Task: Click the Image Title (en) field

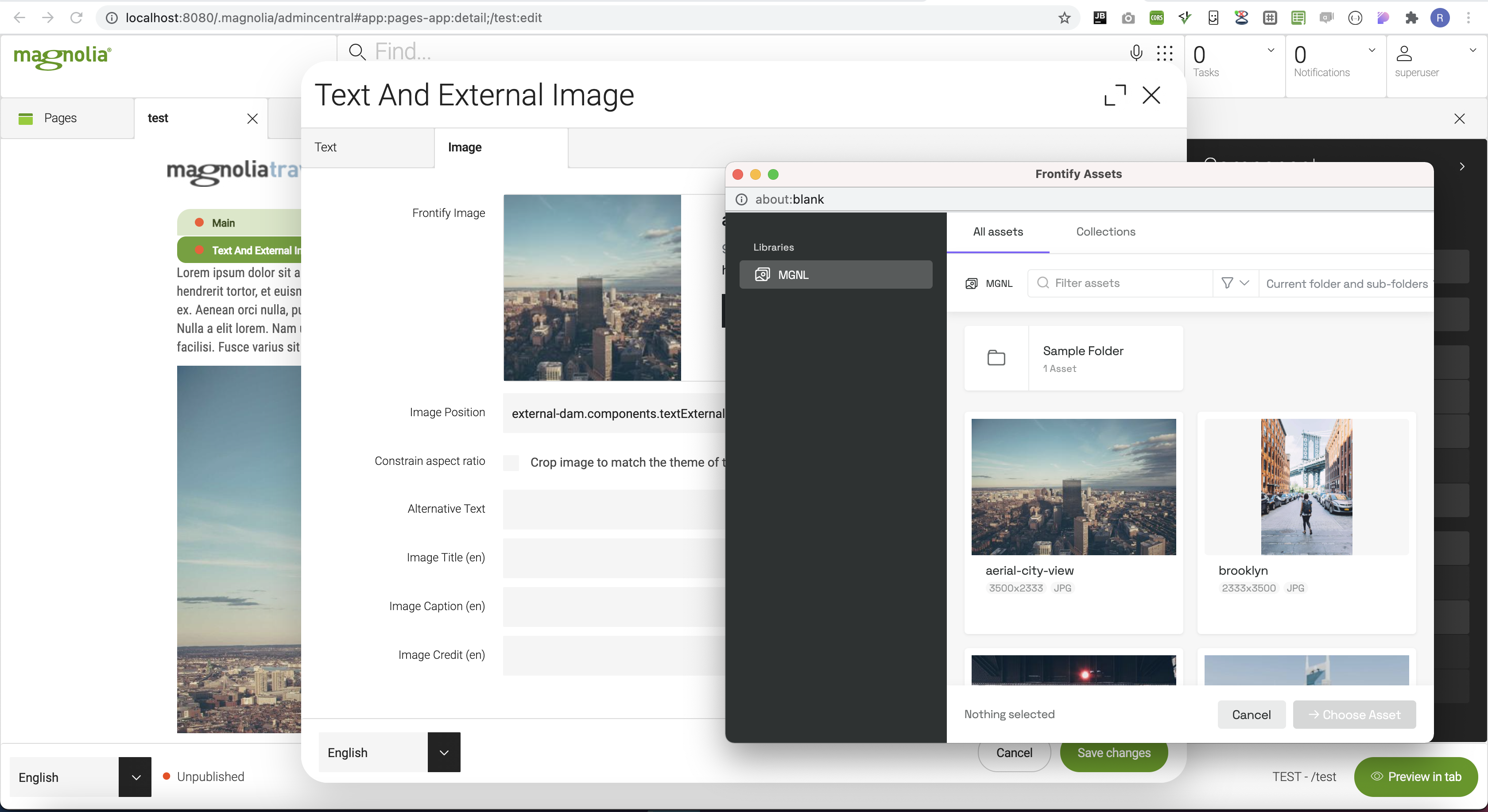Action: [614, 558]
